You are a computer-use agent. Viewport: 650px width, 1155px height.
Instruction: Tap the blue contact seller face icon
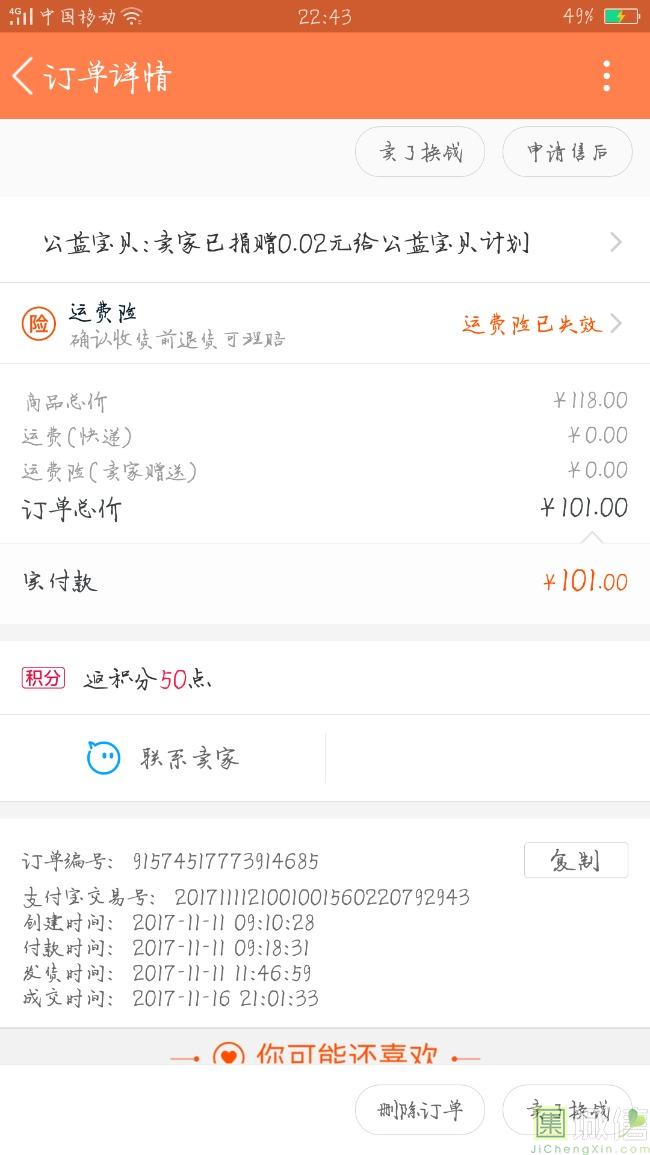tap(103, 758)
